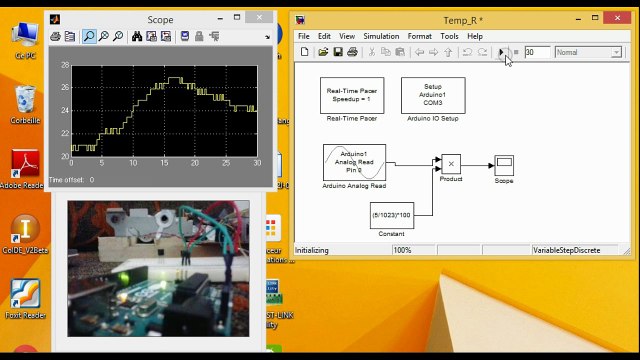Click the VariableStepDiscrete solver status
640x360 pixels.
(567, 250)
